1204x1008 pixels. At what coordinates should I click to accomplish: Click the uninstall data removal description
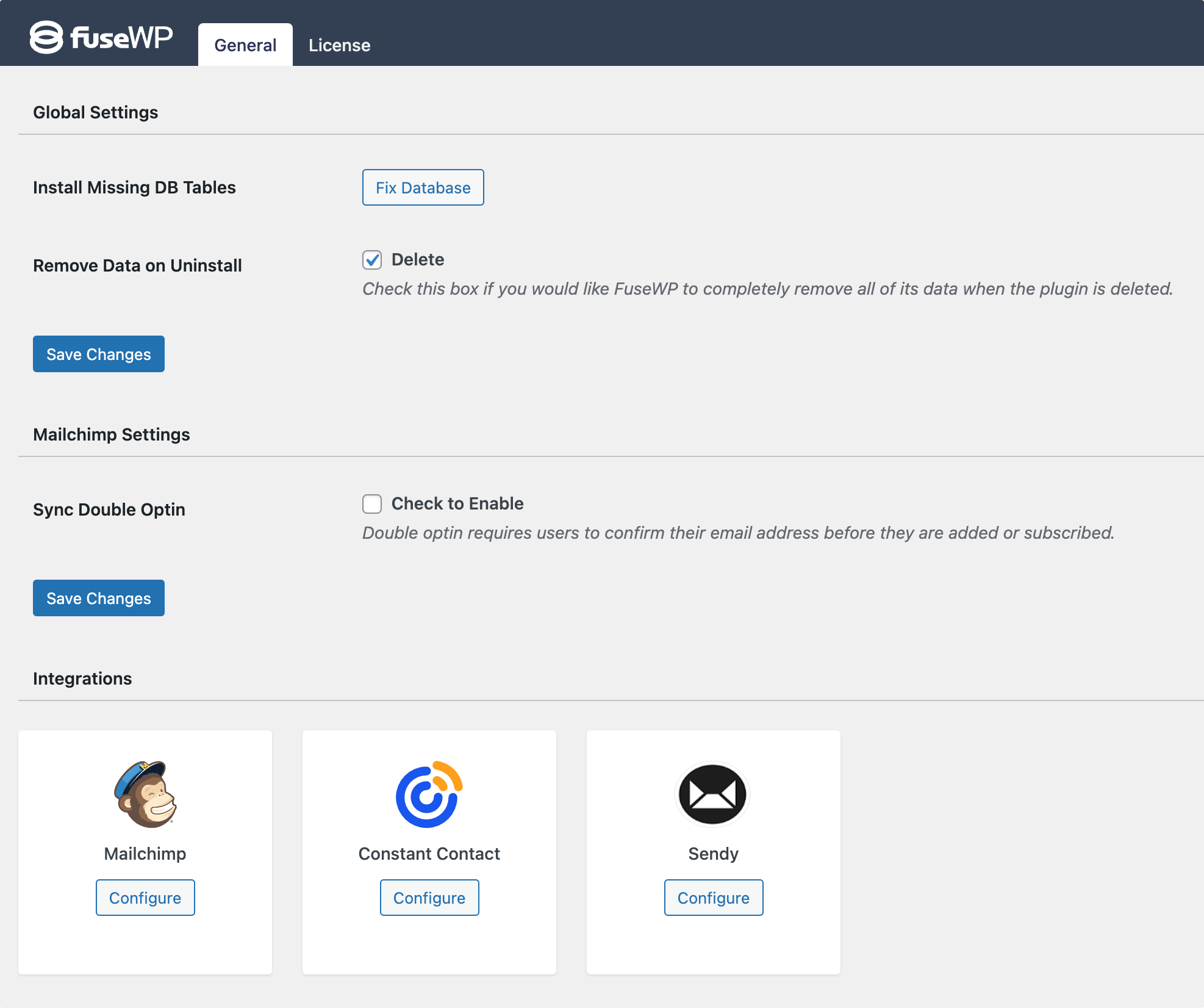pyautogui.click(x=768, y=289)
